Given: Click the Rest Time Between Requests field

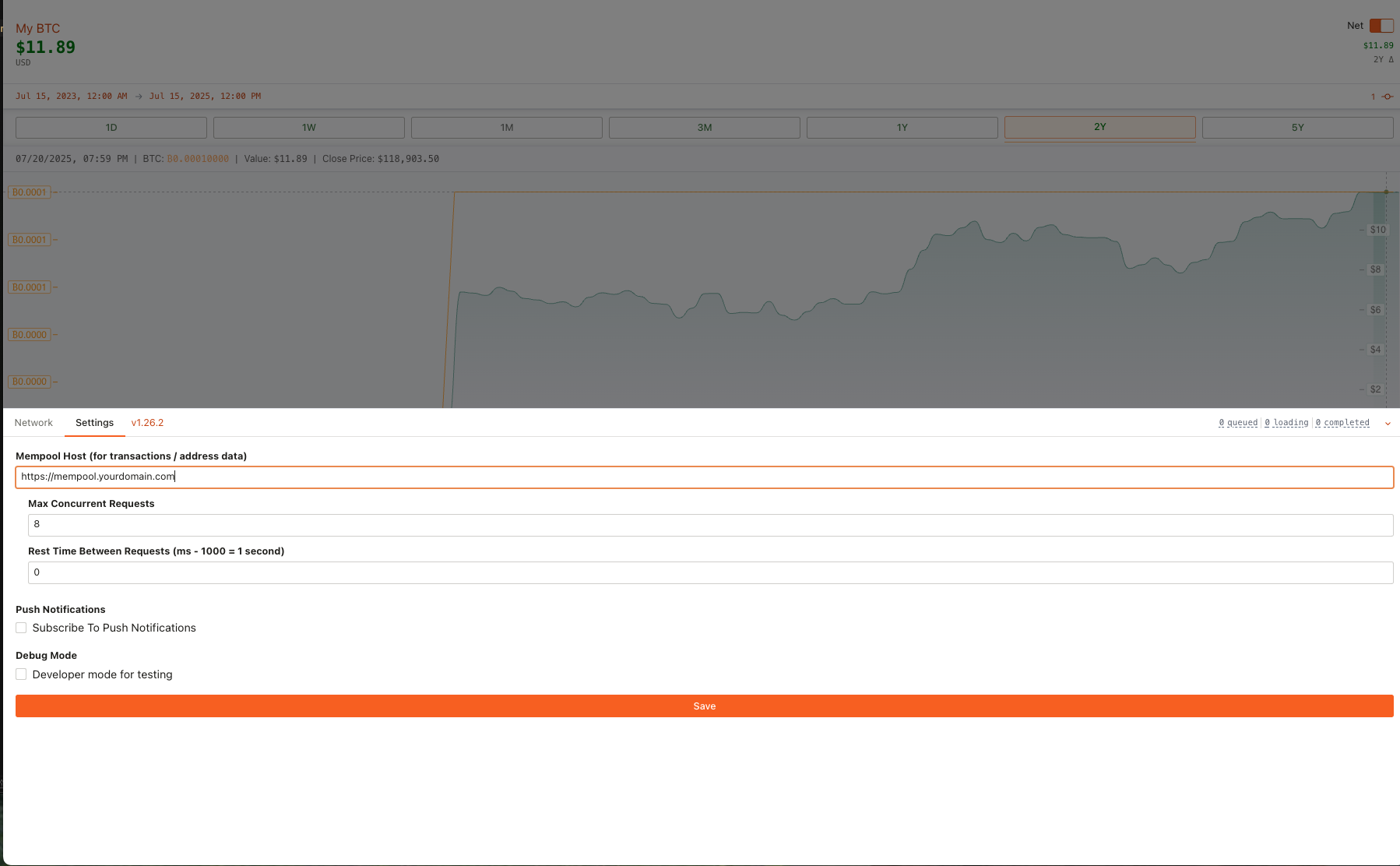Looking at the screenshot, I should click(x=710, y=572).
